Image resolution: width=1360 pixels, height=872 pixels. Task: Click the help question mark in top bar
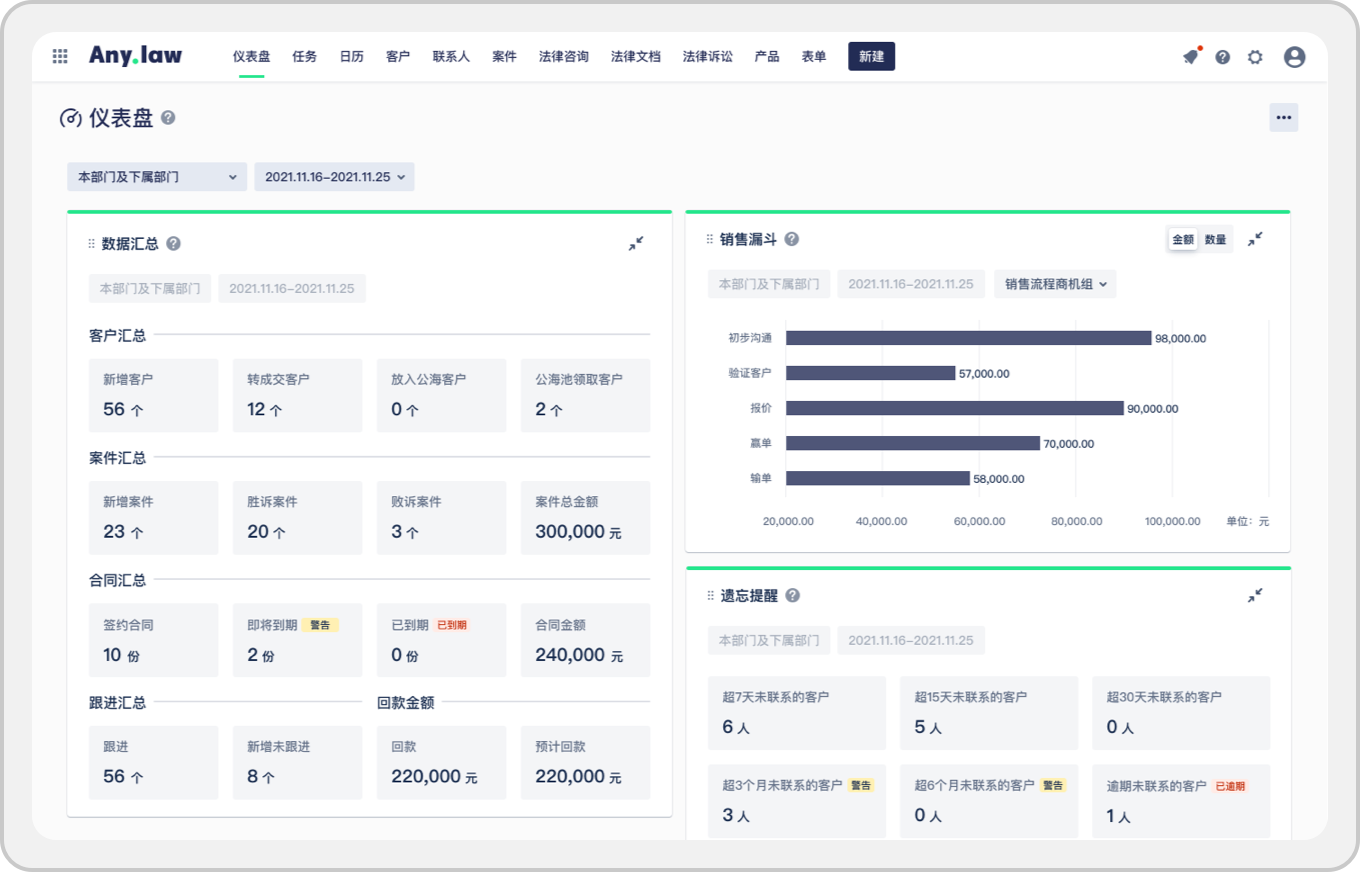(x=1222, y=57)
